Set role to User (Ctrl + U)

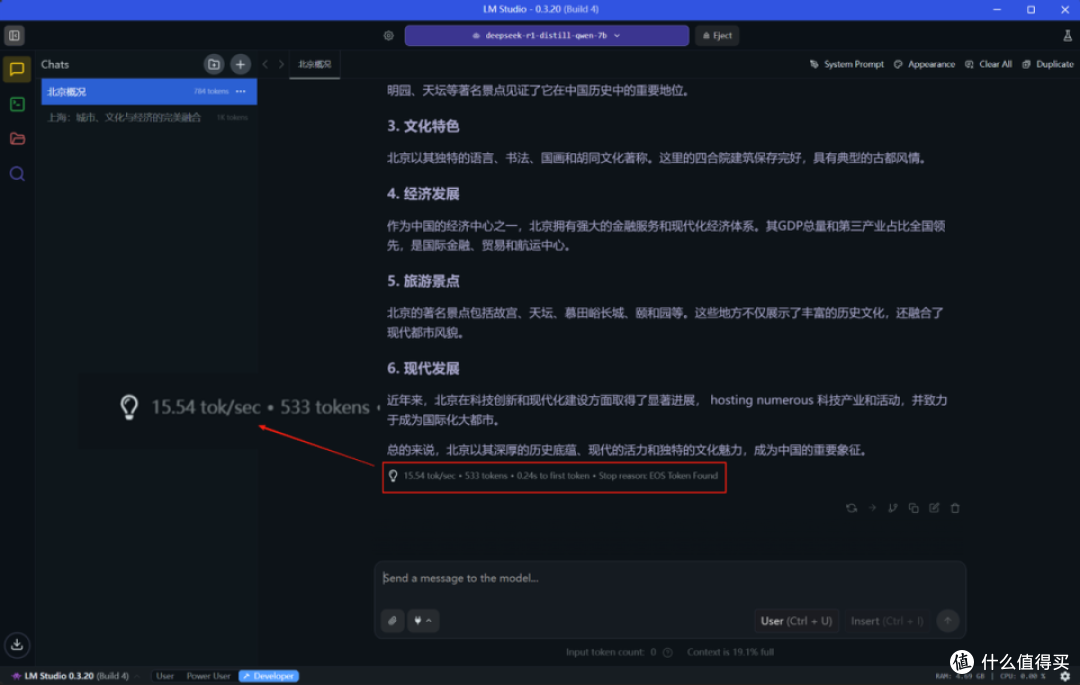[x=796, y=621]
